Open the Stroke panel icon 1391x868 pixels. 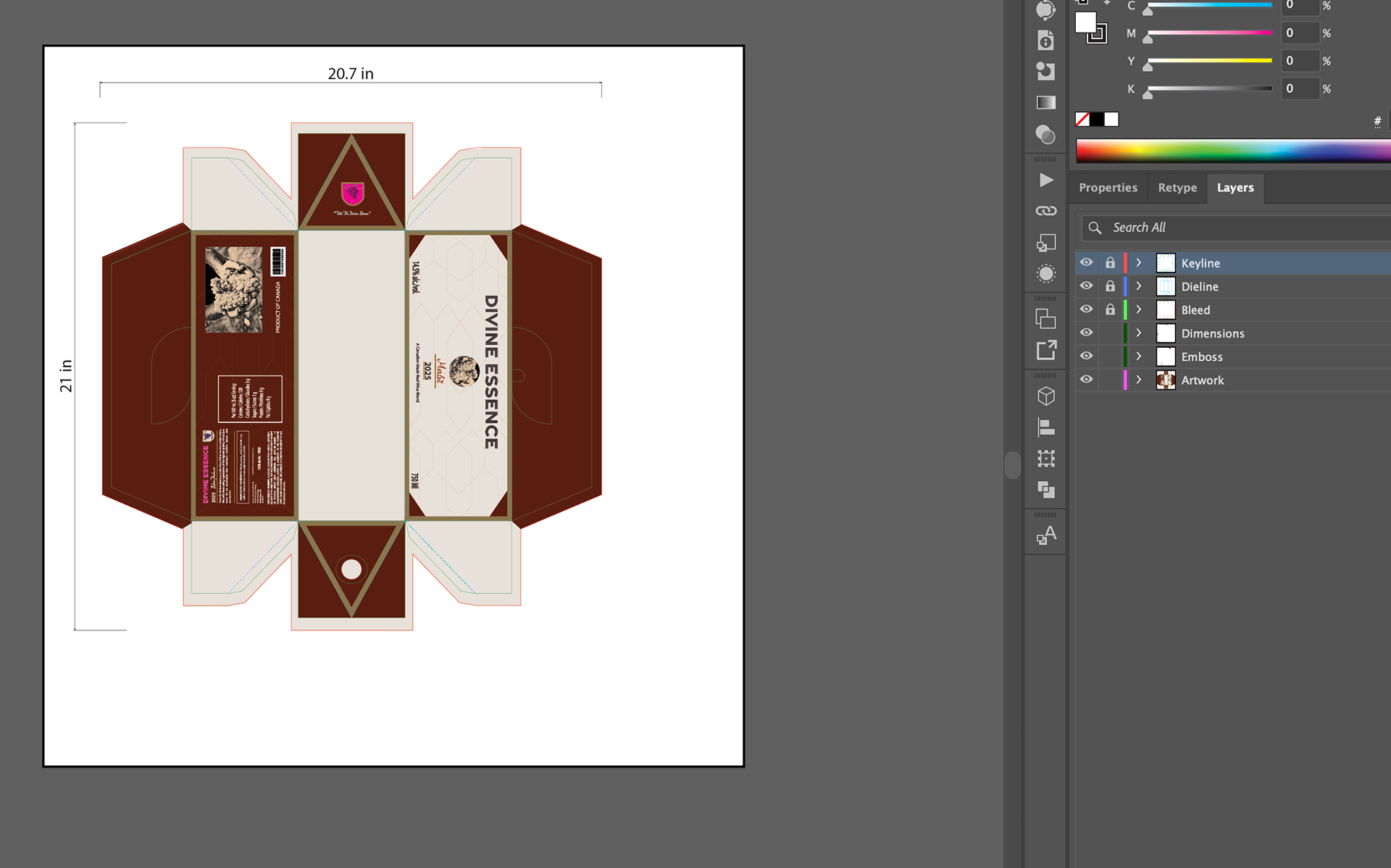(x=1045, y=71)
